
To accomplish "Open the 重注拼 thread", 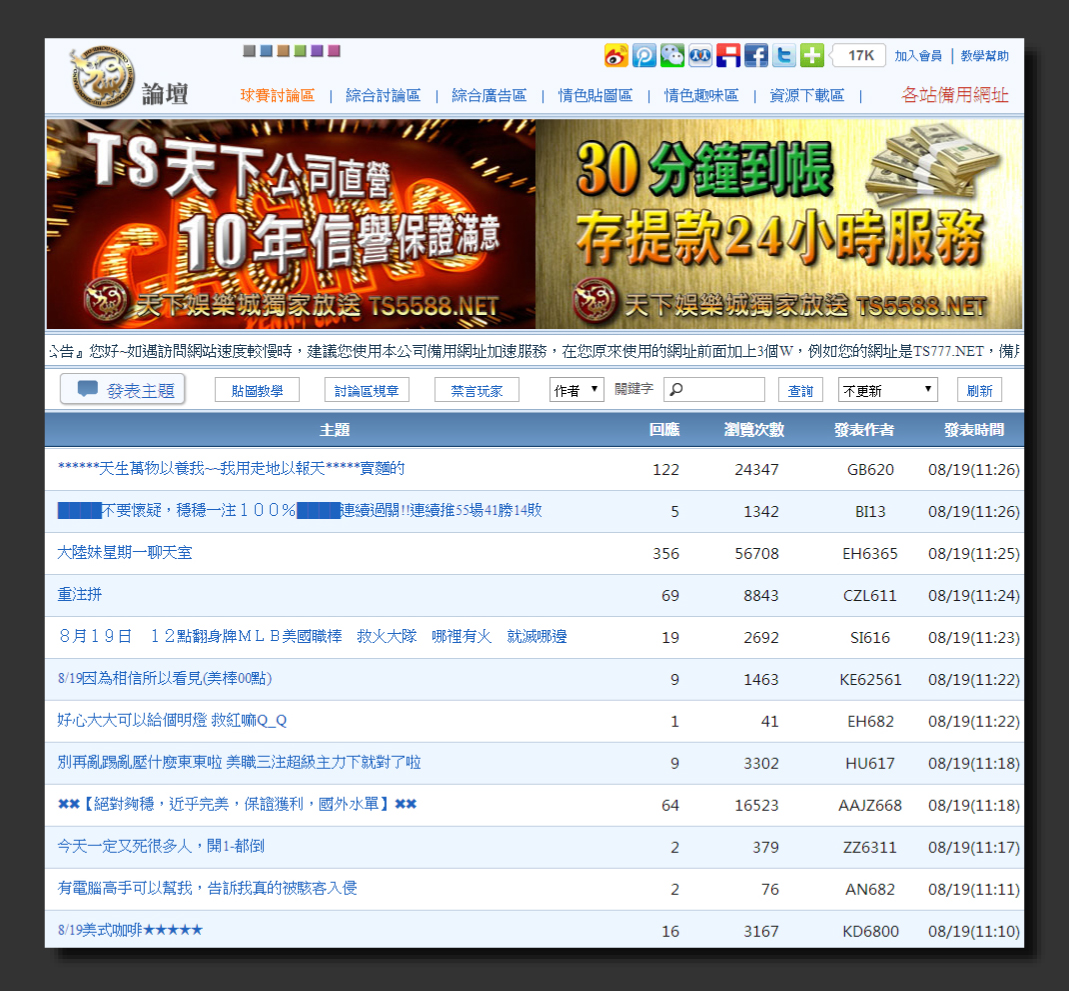I will [x=80, y=595].
